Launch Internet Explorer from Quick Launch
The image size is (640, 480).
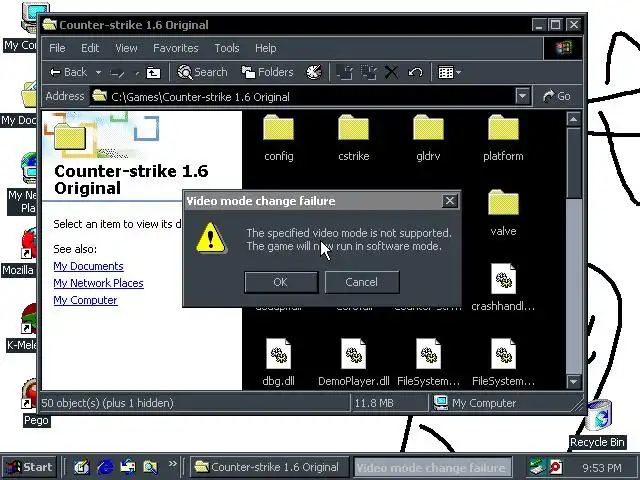pos(106,467)
